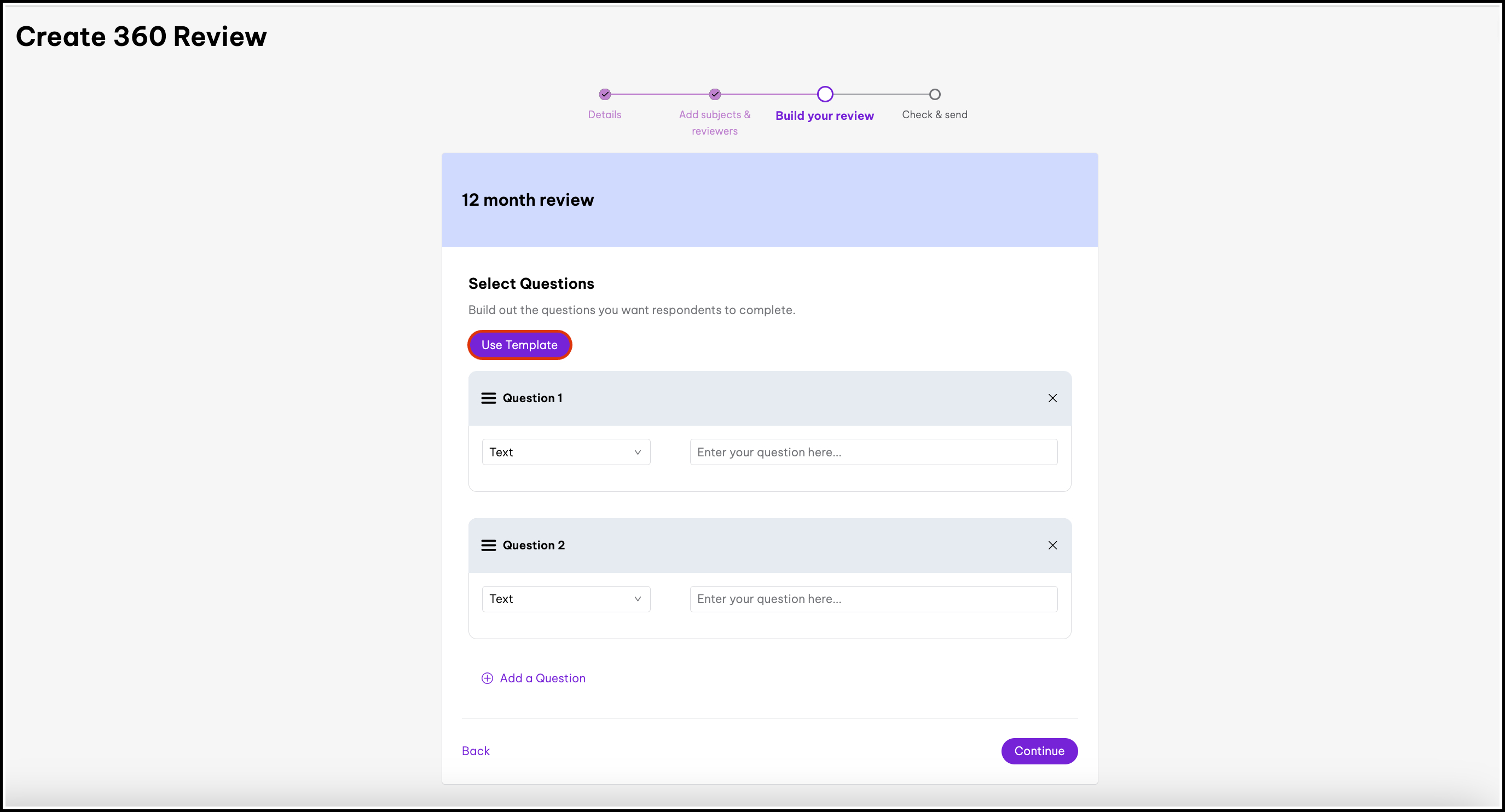Click the Question 1 drag handle icon
1505x812 pixels.
coord(488,398)
